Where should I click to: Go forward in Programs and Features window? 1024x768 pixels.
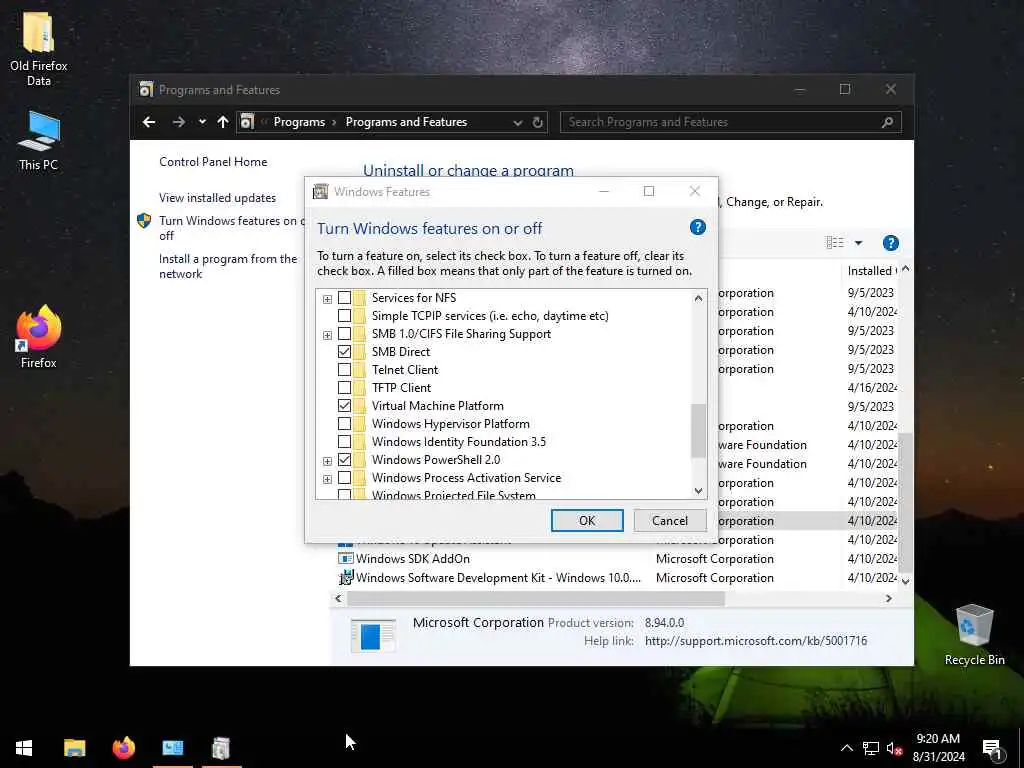point(178,122)
